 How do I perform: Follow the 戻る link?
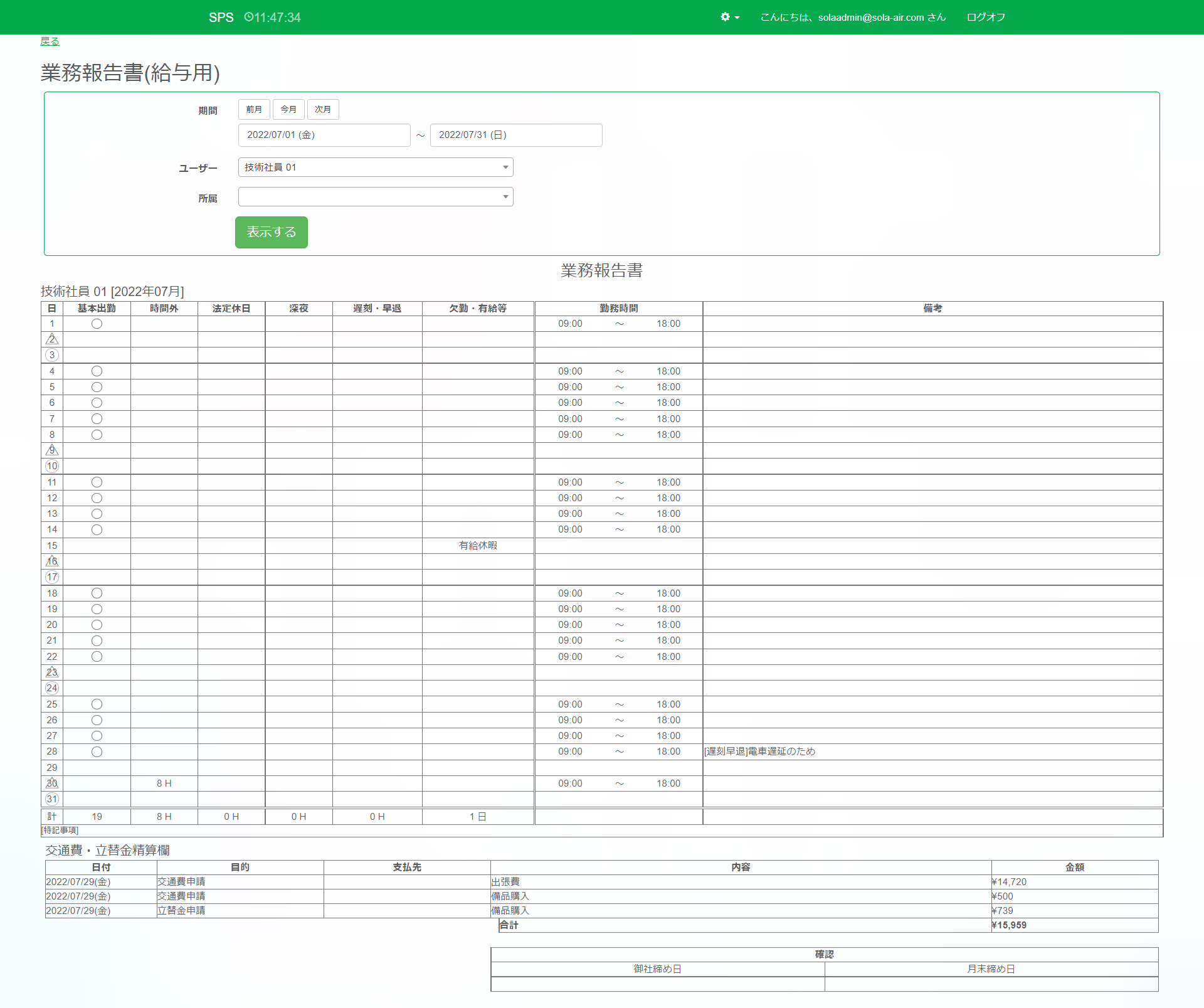click(50, 41)
